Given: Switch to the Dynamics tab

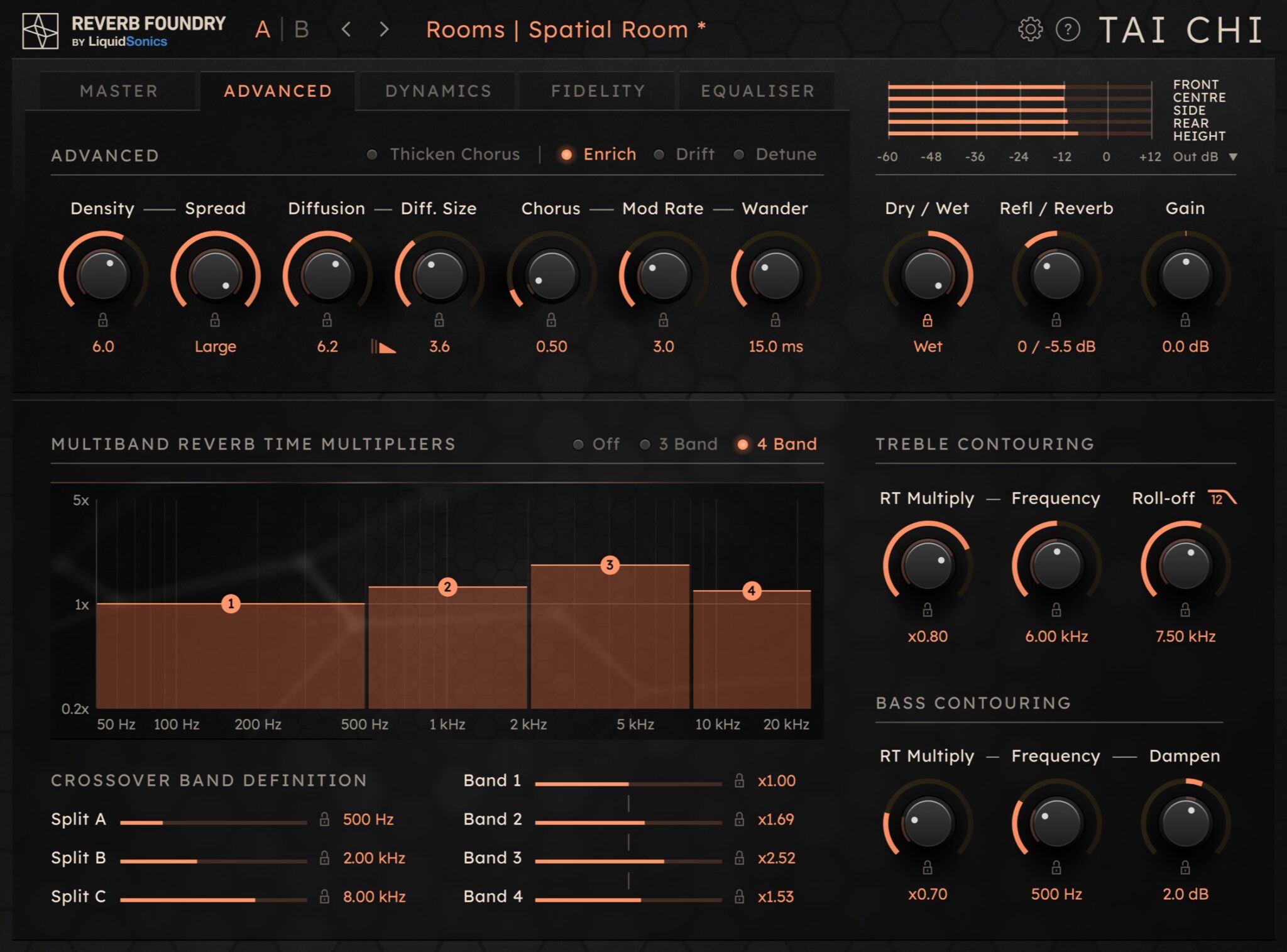Looking at the screenshot, I should (438, 90).
